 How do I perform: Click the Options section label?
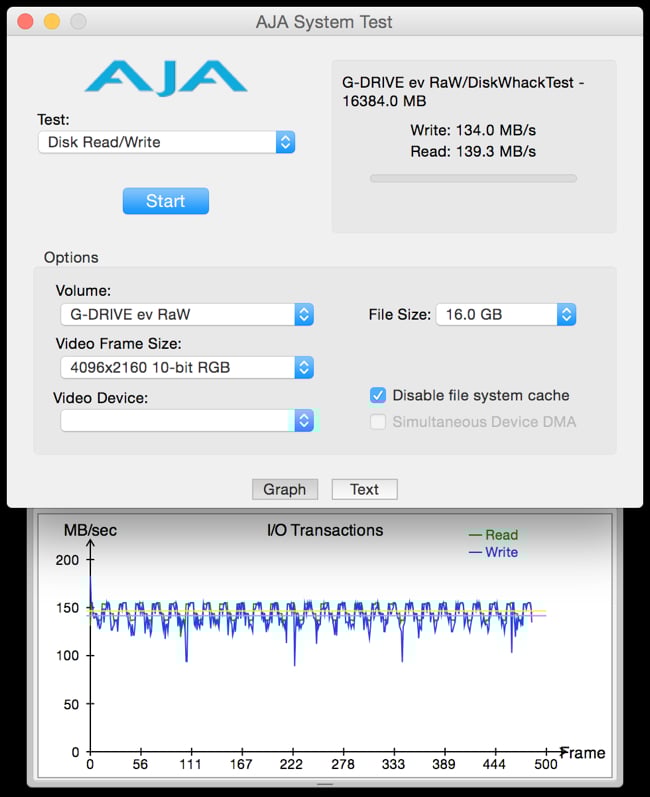[71, 257]
